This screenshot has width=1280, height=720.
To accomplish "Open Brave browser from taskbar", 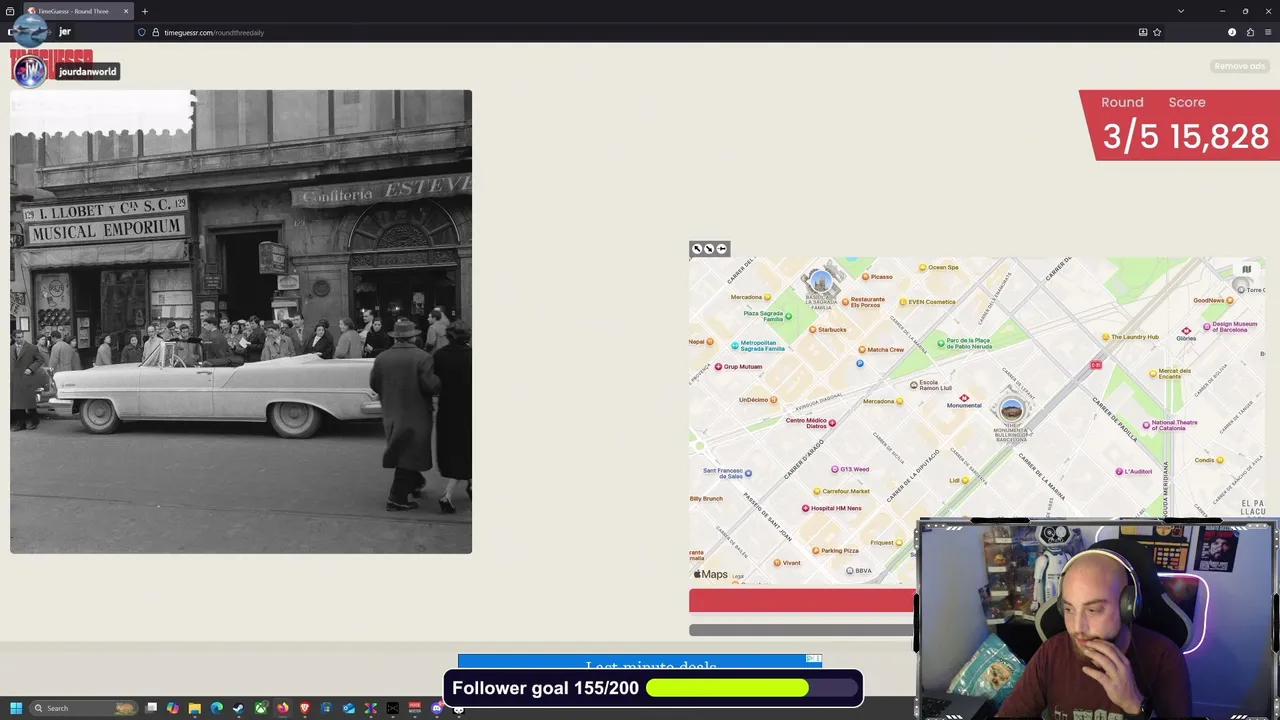I will (x=305, y=708).
